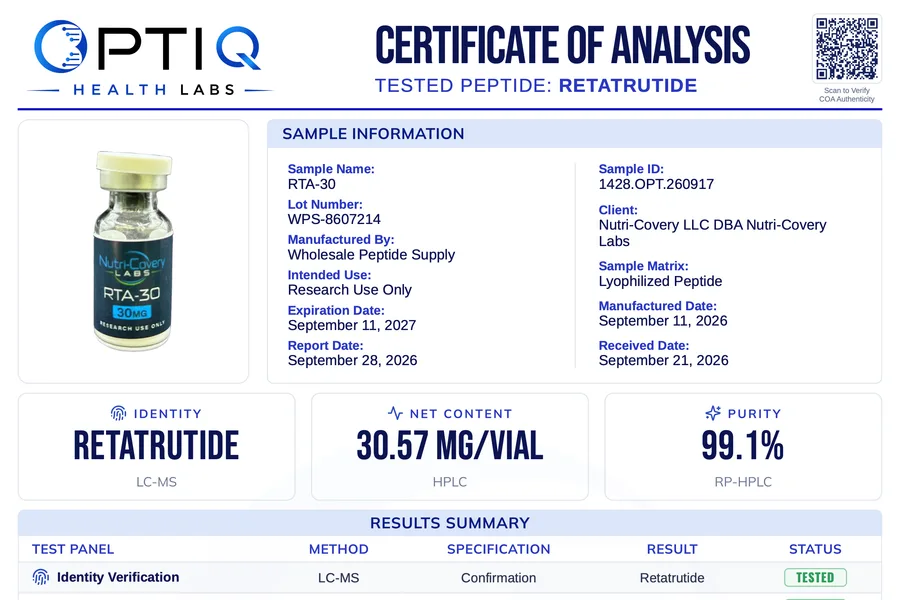
Task: Click the 'Scan to Verify COA Authenticity' caption
Action: coord(847,95)
